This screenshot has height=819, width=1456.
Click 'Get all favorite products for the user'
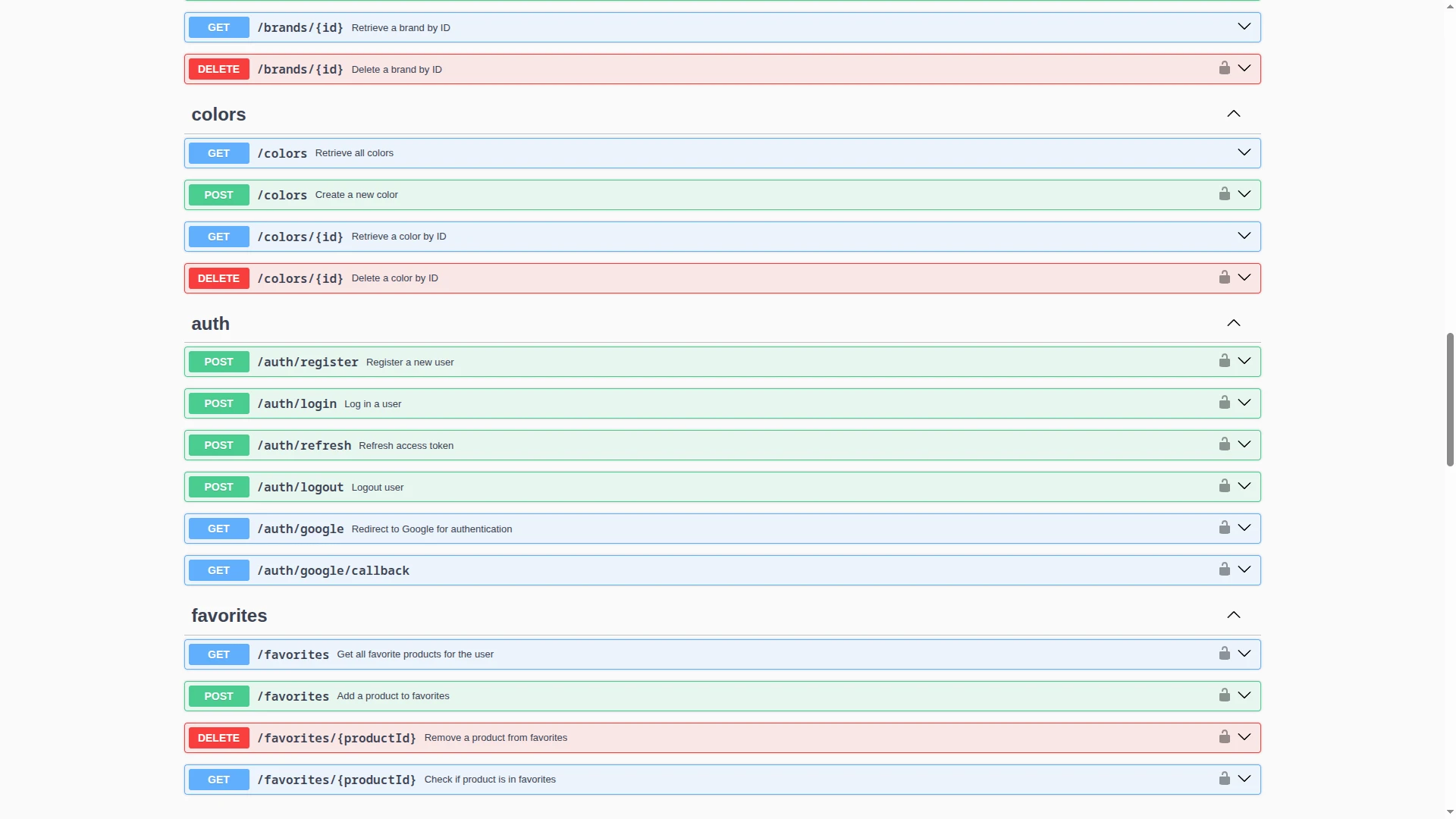coord(415,654)
